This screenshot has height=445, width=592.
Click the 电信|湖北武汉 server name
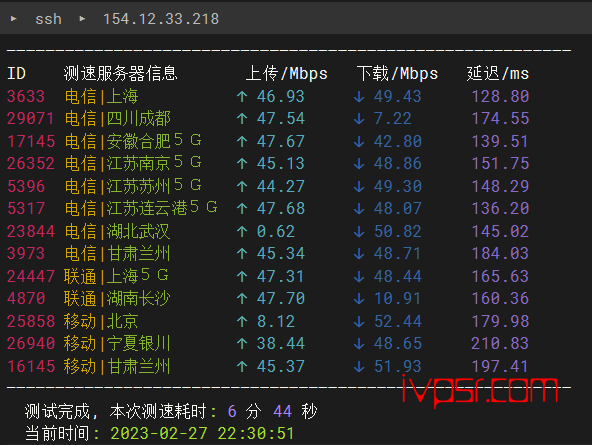coord(118,231)
